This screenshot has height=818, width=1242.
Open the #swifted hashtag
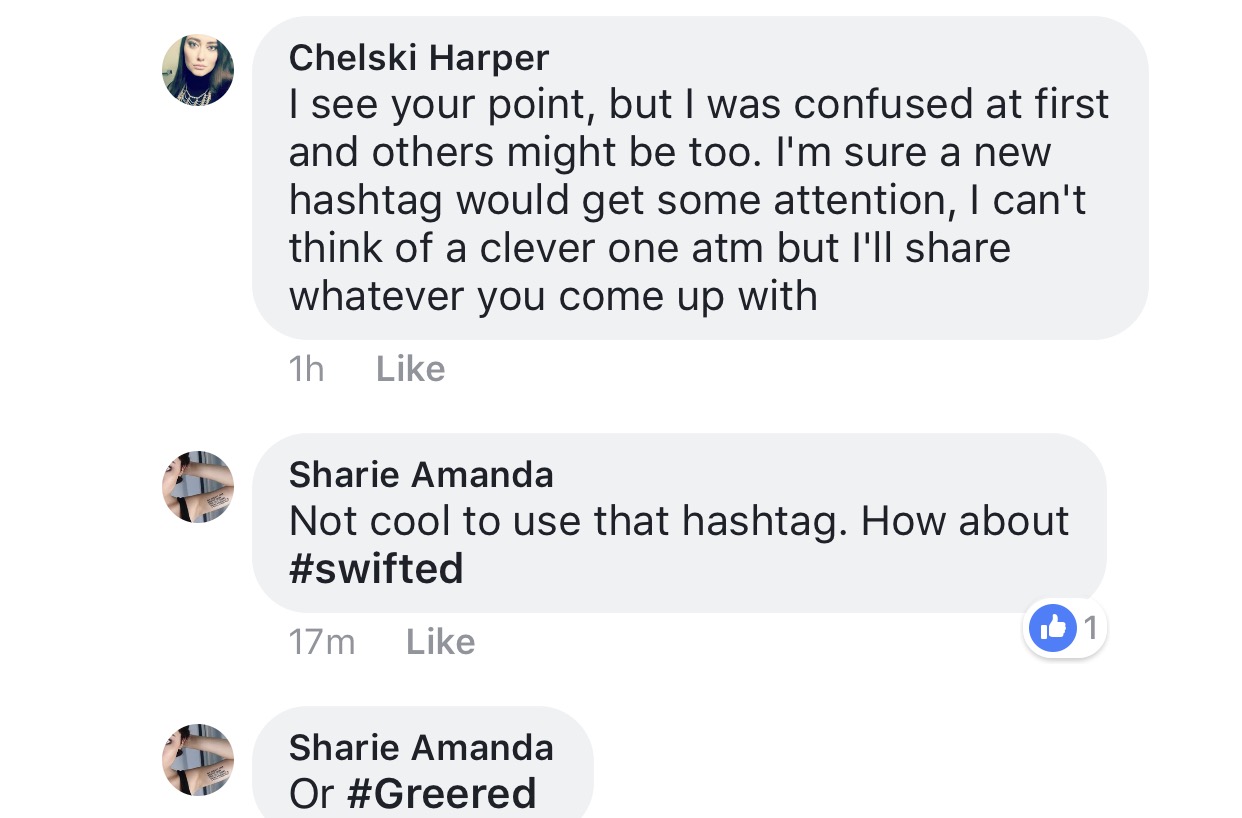(x=376, y=569)
